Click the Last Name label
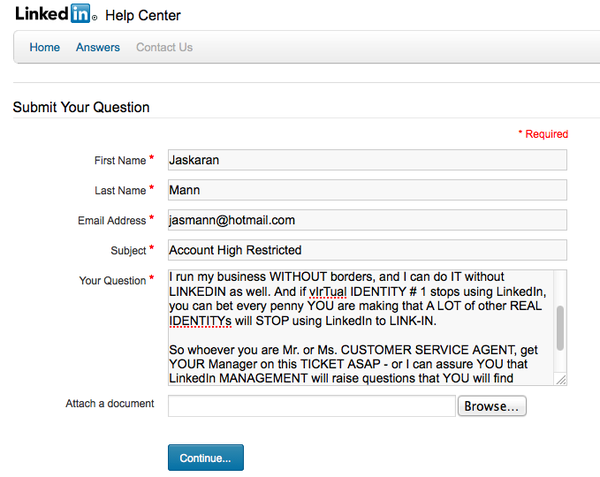This screenshot has height=477, width=600. (x=120, y=190)
